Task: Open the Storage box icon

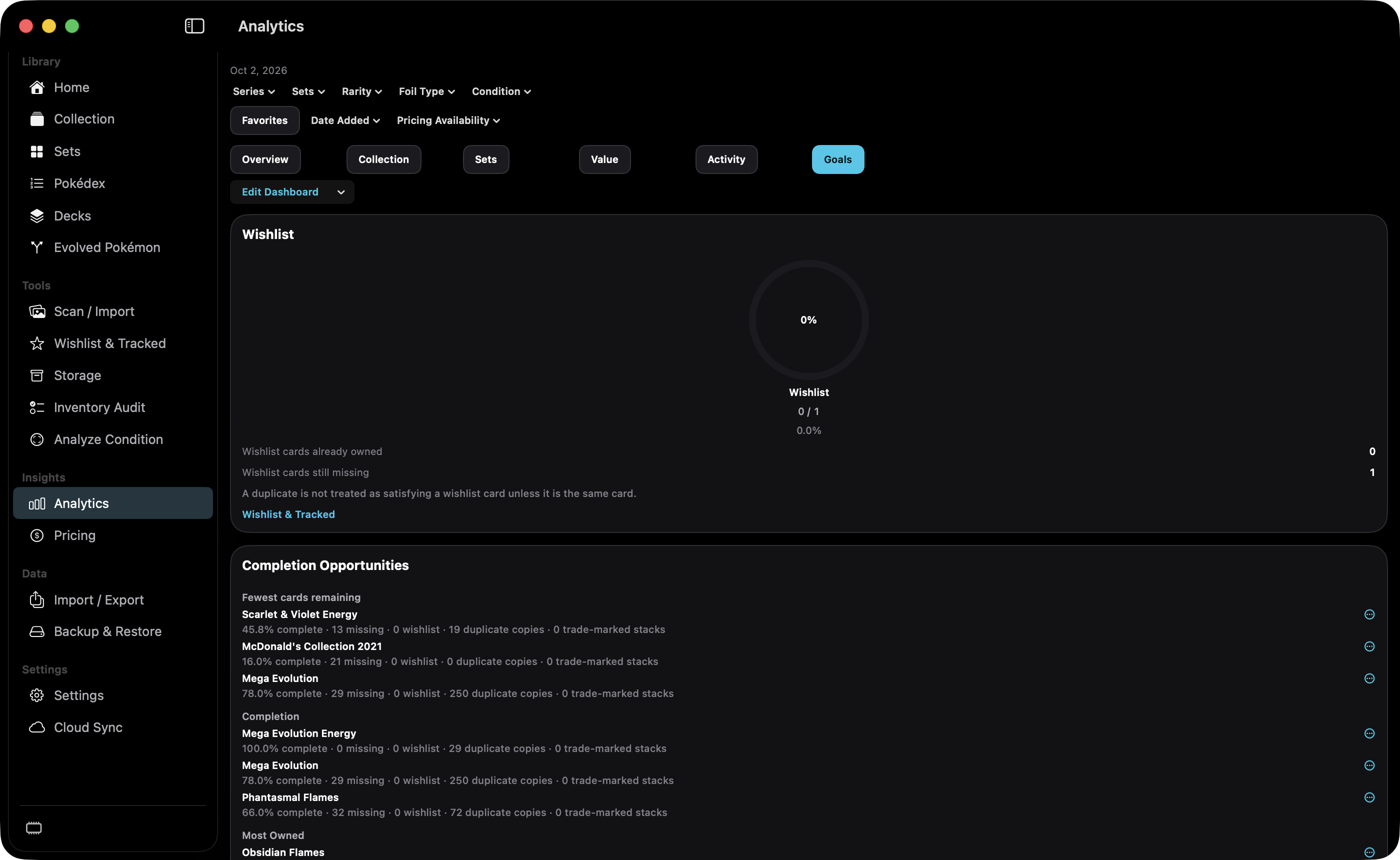Action: click(37, 375)
